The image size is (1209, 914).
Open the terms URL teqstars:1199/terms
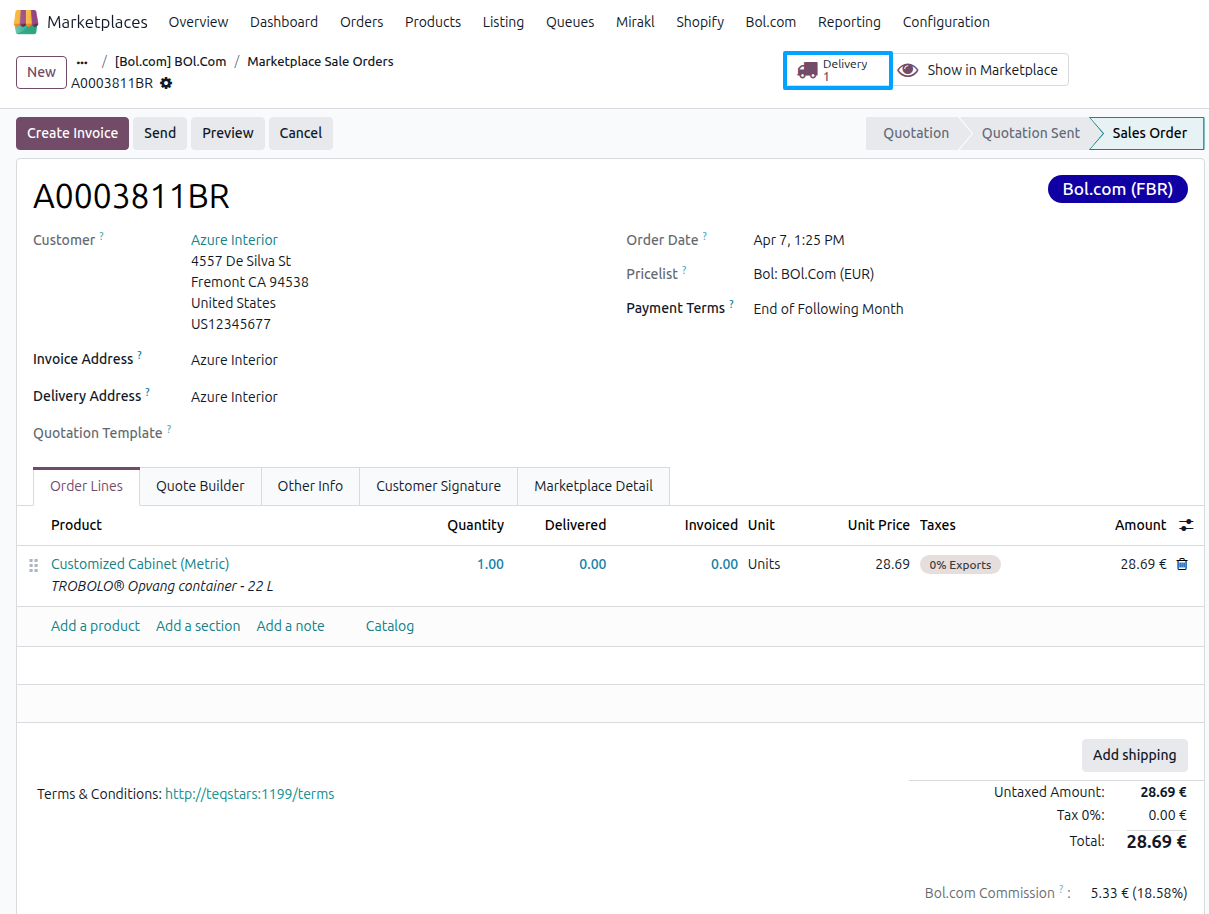[249, 794]
